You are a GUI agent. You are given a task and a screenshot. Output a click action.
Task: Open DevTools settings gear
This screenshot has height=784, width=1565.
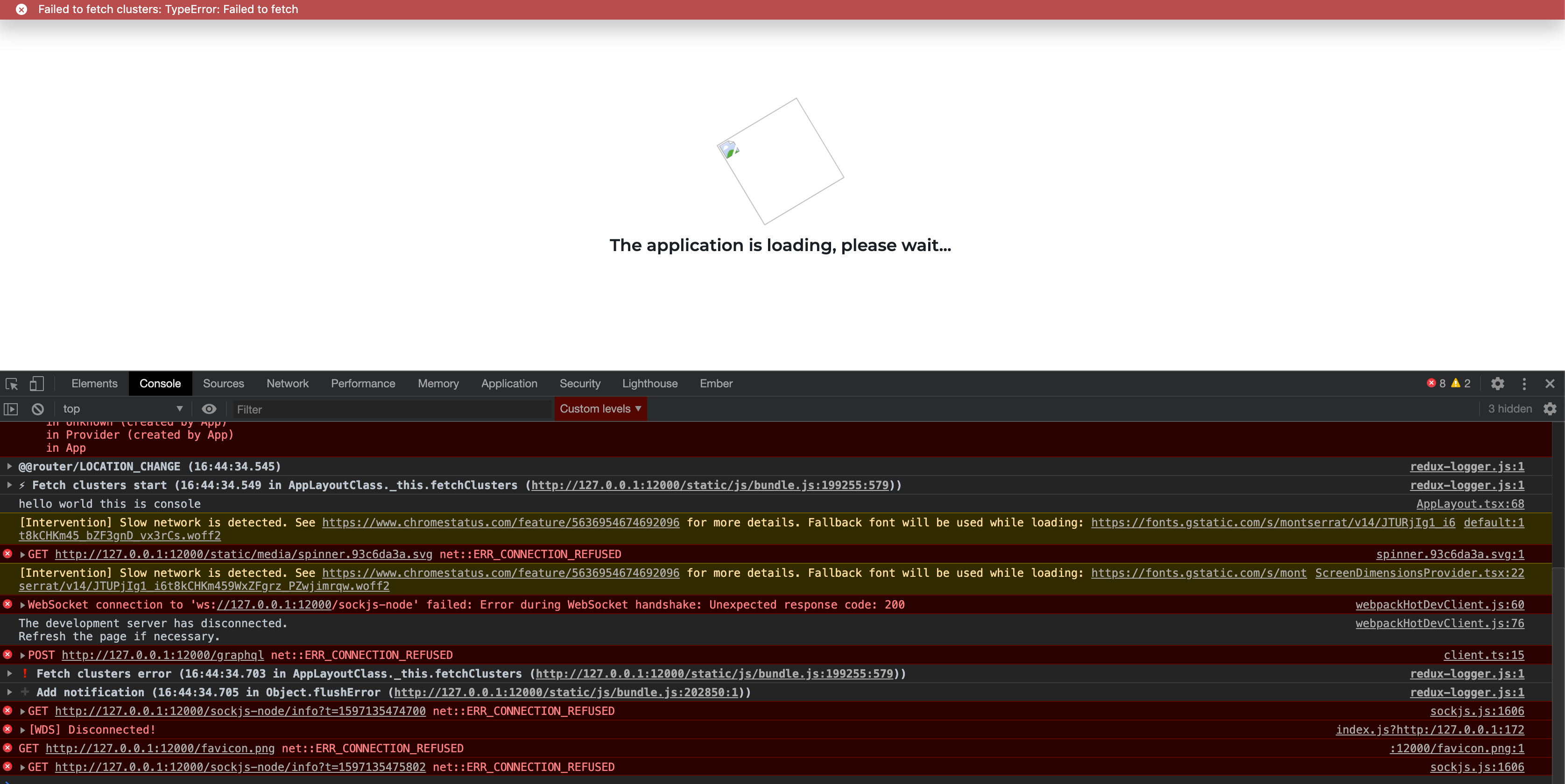click(x=1498, y=383)
